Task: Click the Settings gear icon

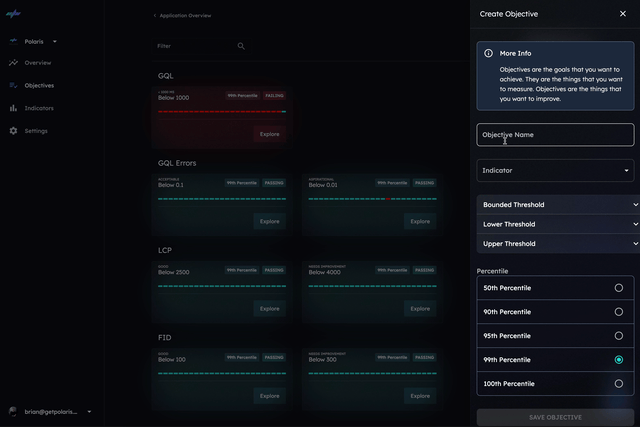Action: 13,131
